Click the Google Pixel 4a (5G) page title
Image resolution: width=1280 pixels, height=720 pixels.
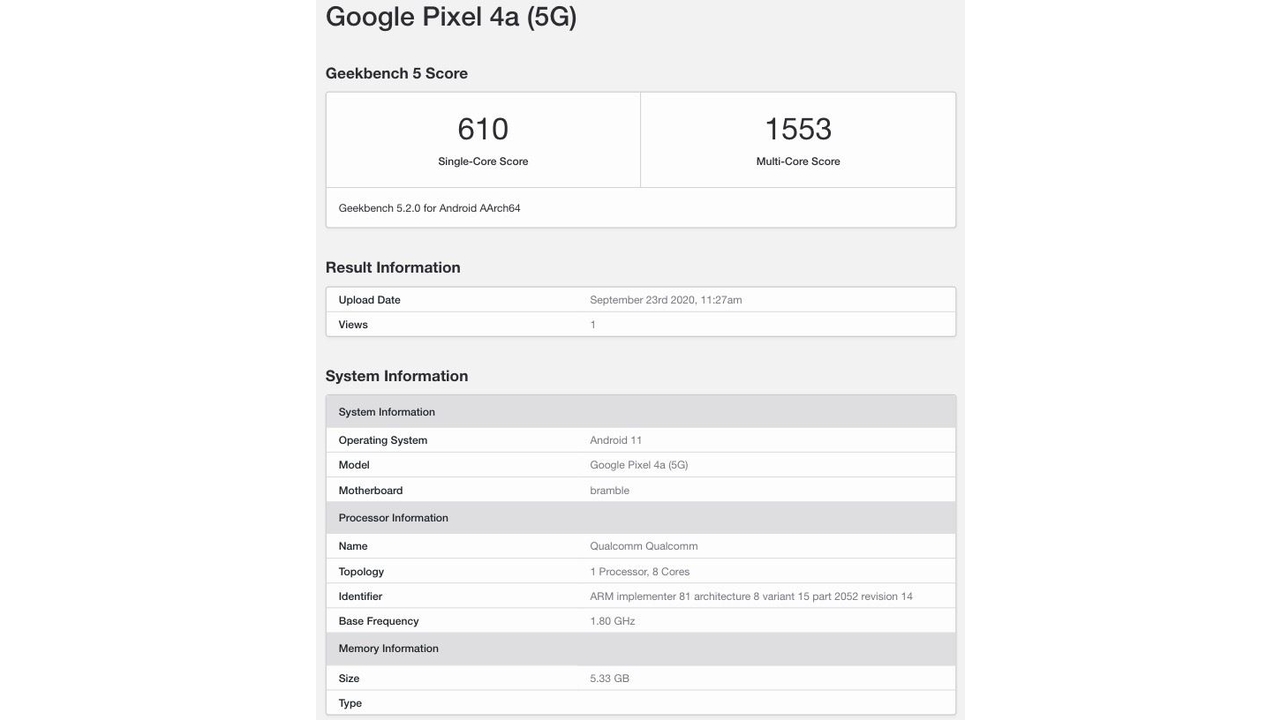tap(451, 17)
